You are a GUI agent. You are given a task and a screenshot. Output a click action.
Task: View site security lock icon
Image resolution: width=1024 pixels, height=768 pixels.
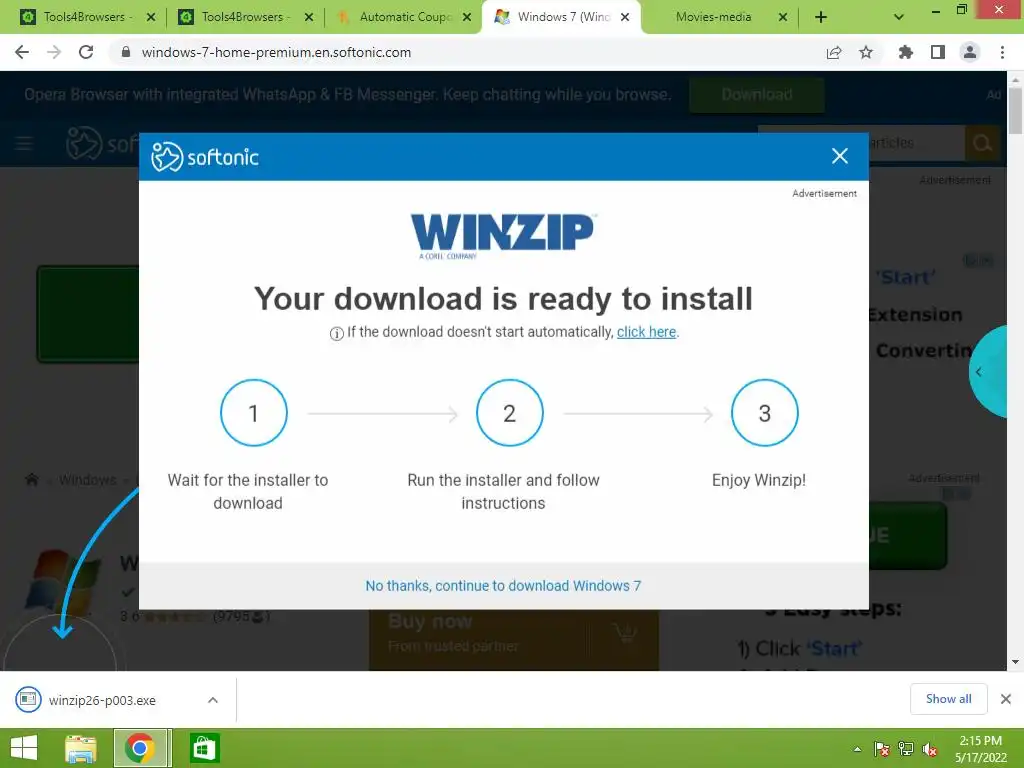click(125, 52)
